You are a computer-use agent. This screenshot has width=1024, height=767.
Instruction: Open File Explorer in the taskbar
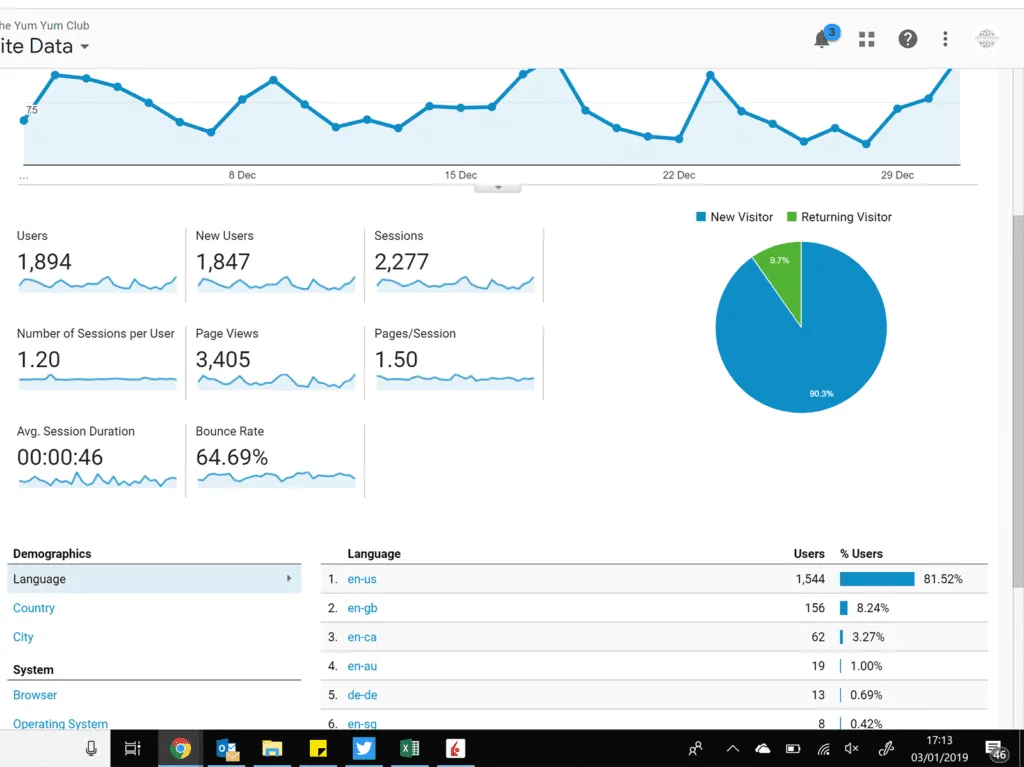point(272,749)
